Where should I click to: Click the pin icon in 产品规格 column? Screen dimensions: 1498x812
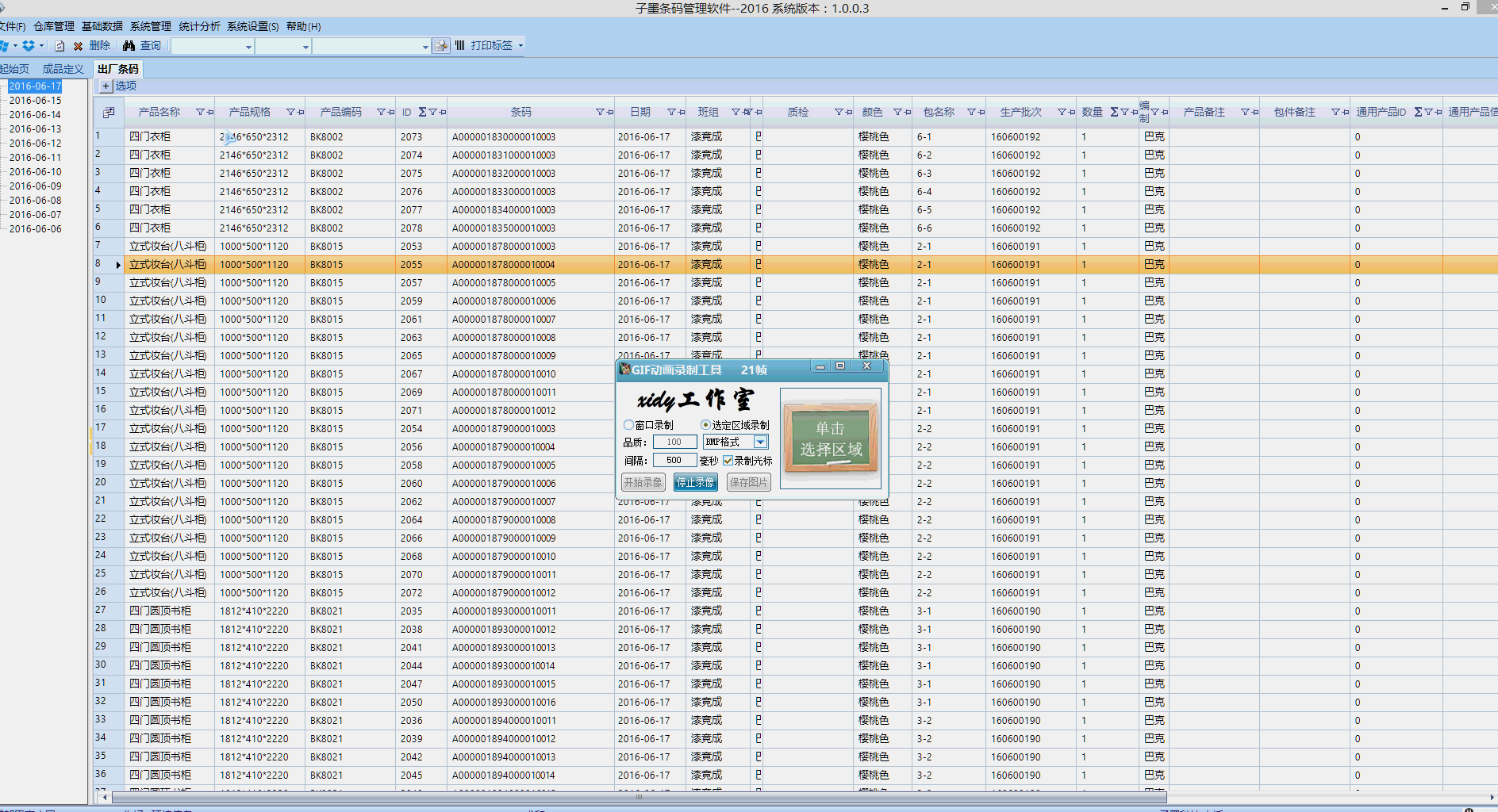(301, 113)
